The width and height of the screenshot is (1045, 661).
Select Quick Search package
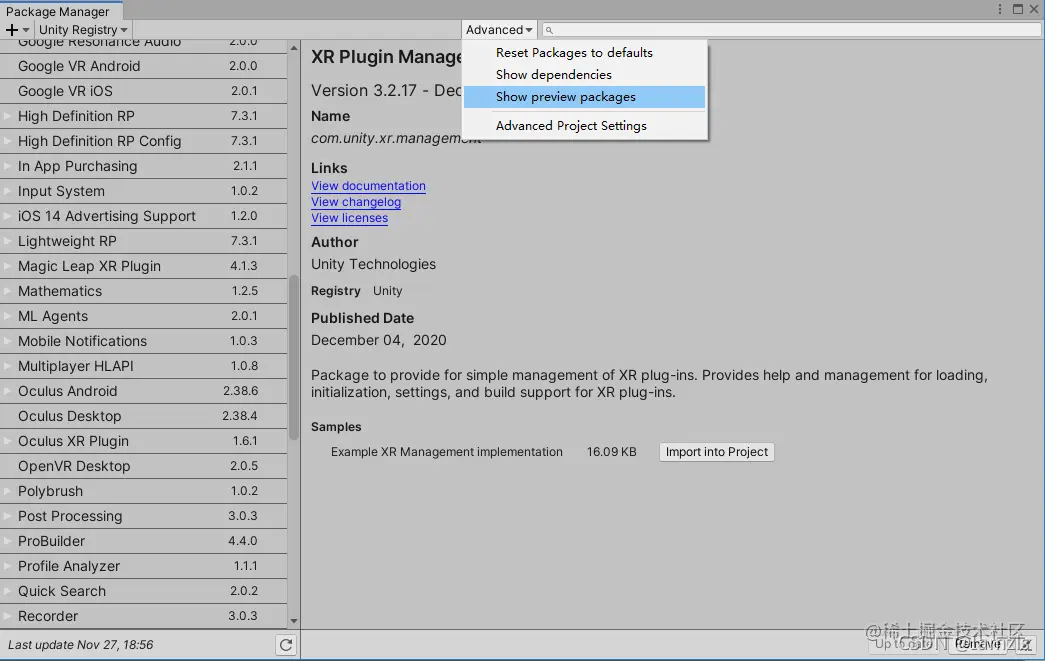coord(143,591)
